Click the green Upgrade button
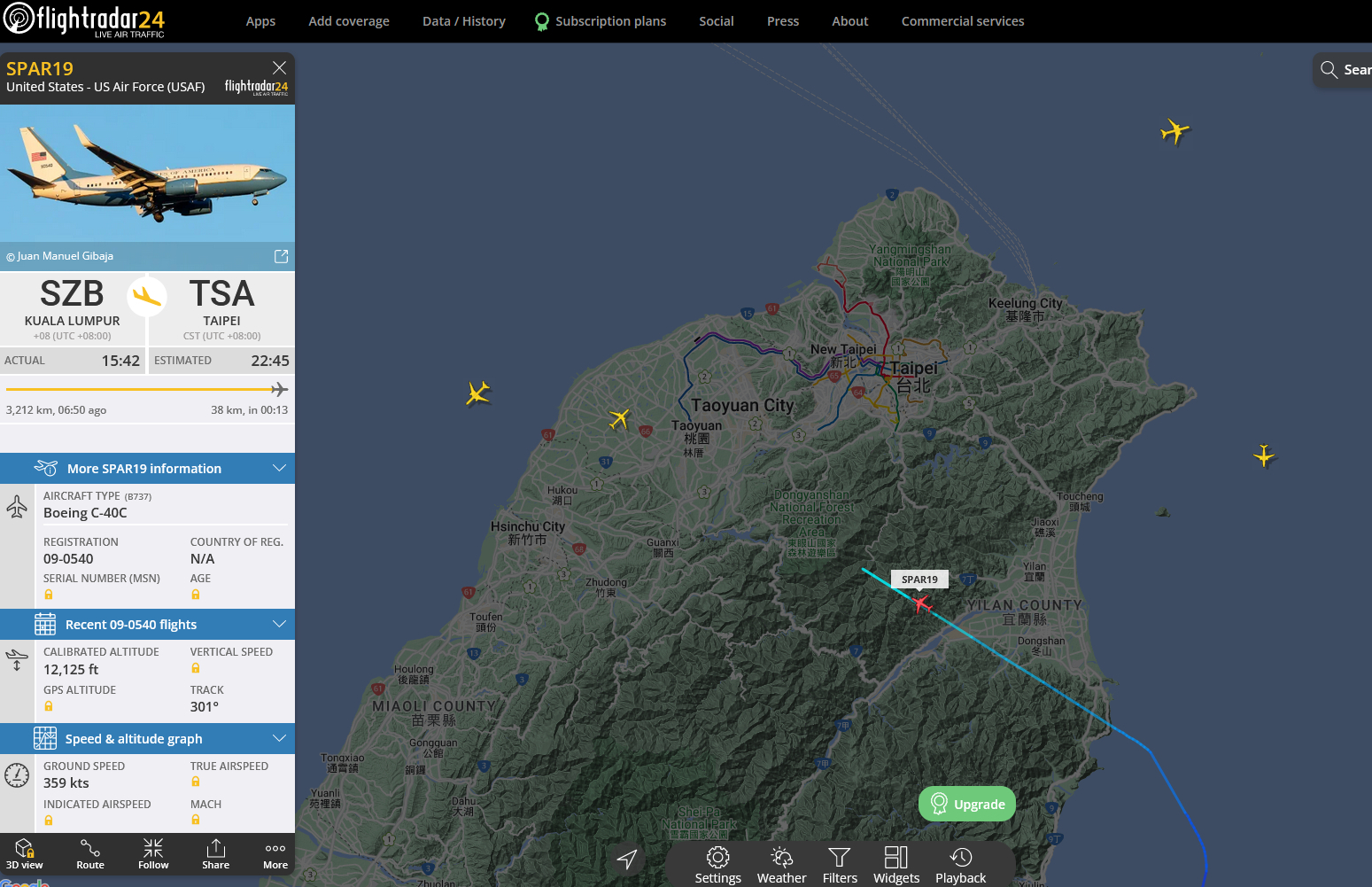The height and width of the screenshot is (887, 1372). coord(967,804)
